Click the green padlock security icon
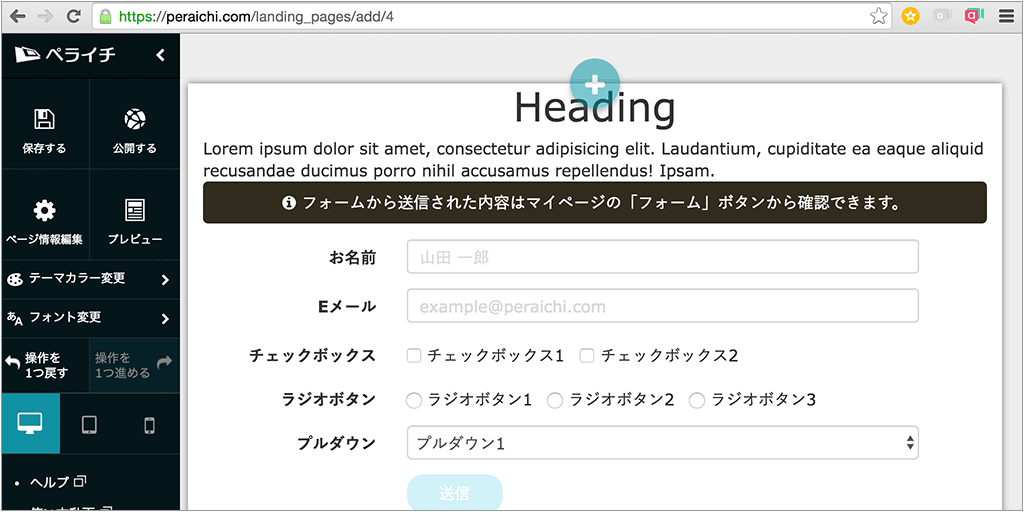The width and height of the screenshot is (1024, 512). (x=104, y=17)
